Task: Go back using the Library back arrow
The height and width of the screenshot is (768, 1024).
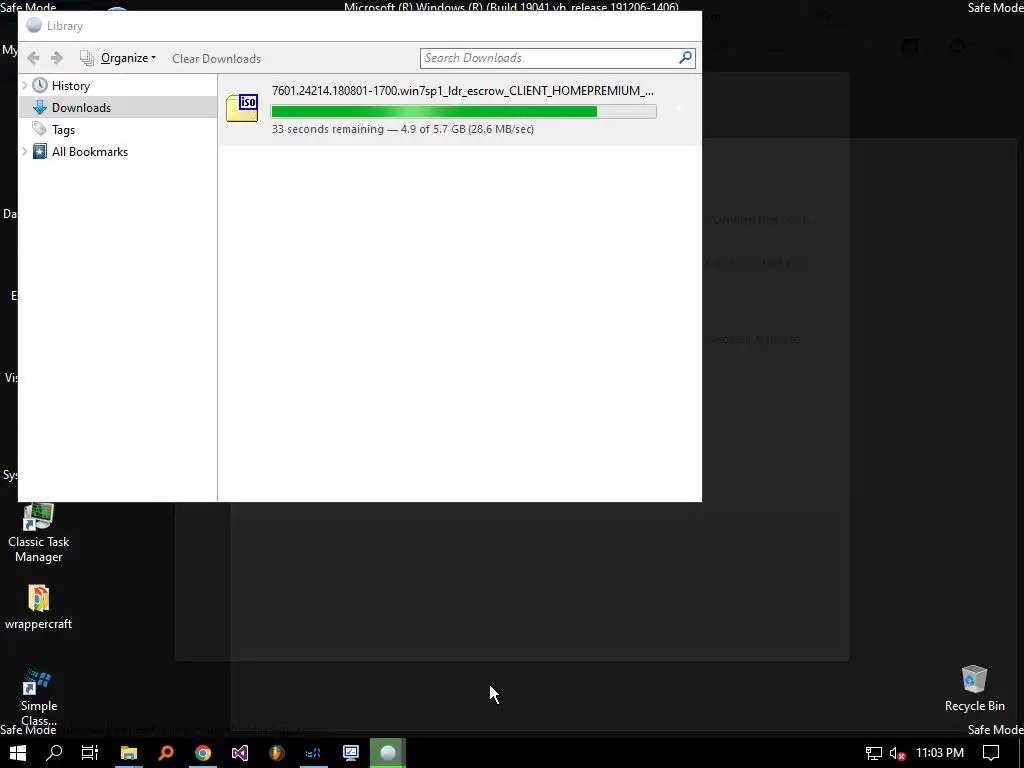Action: (x=33, y=58)
